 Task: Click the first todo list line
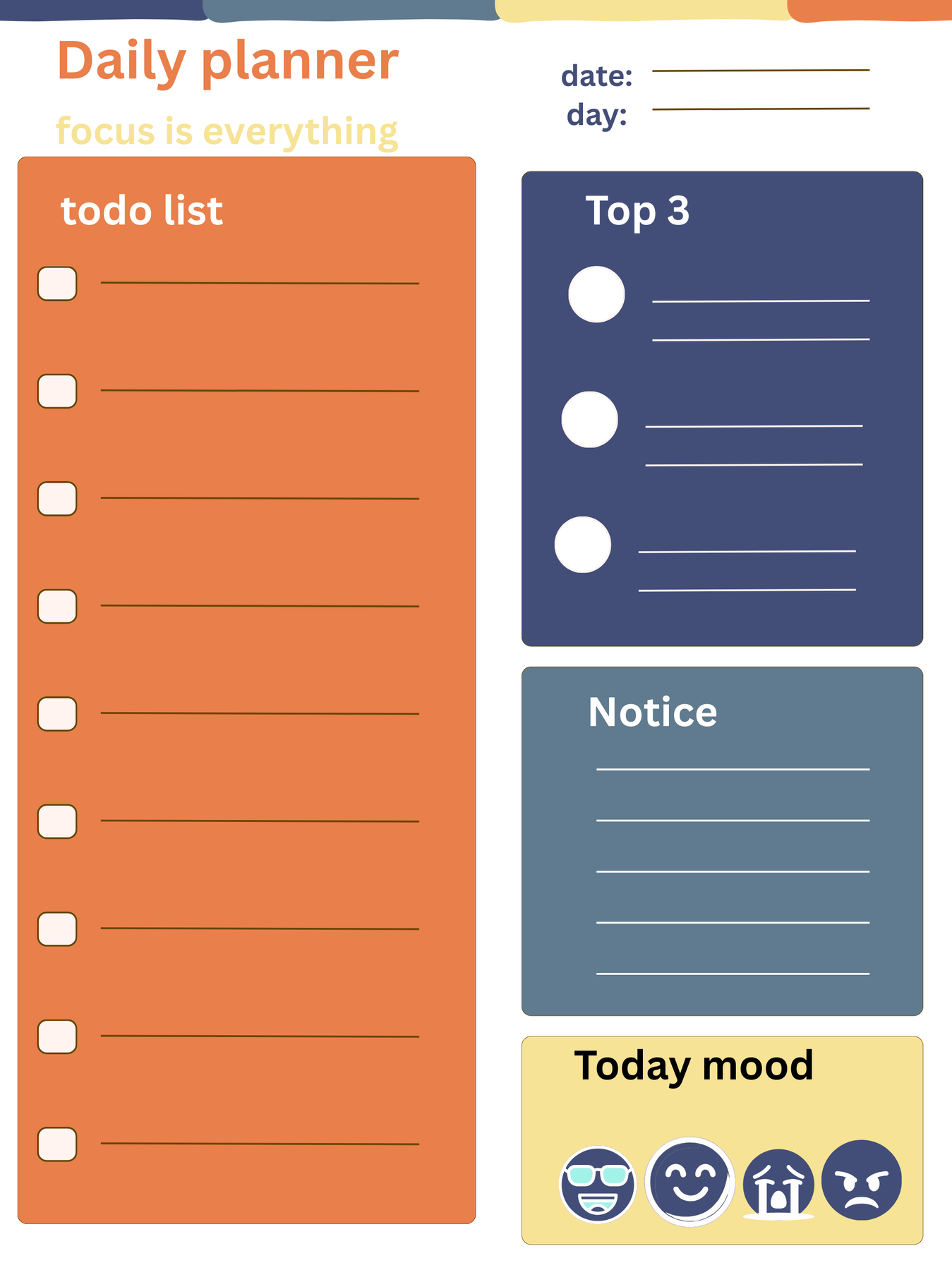tap(260, 282)
